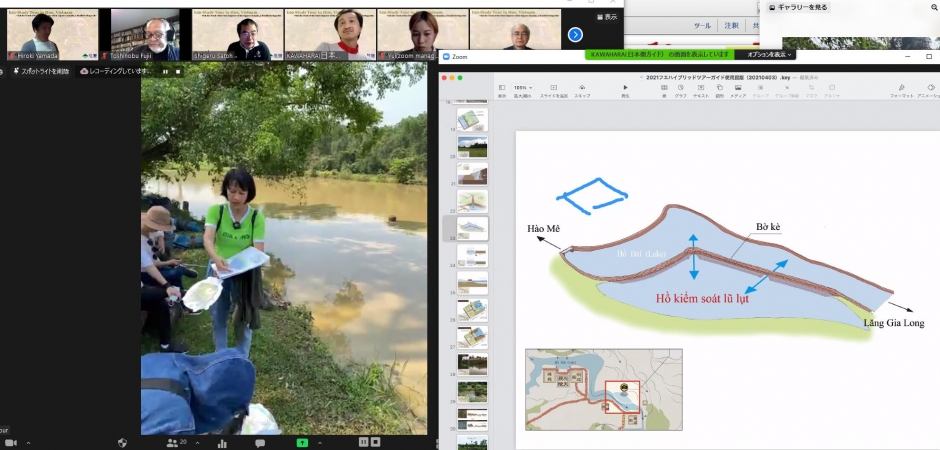Open the 表示 view menu in Zoom

[x=607, y=17]
